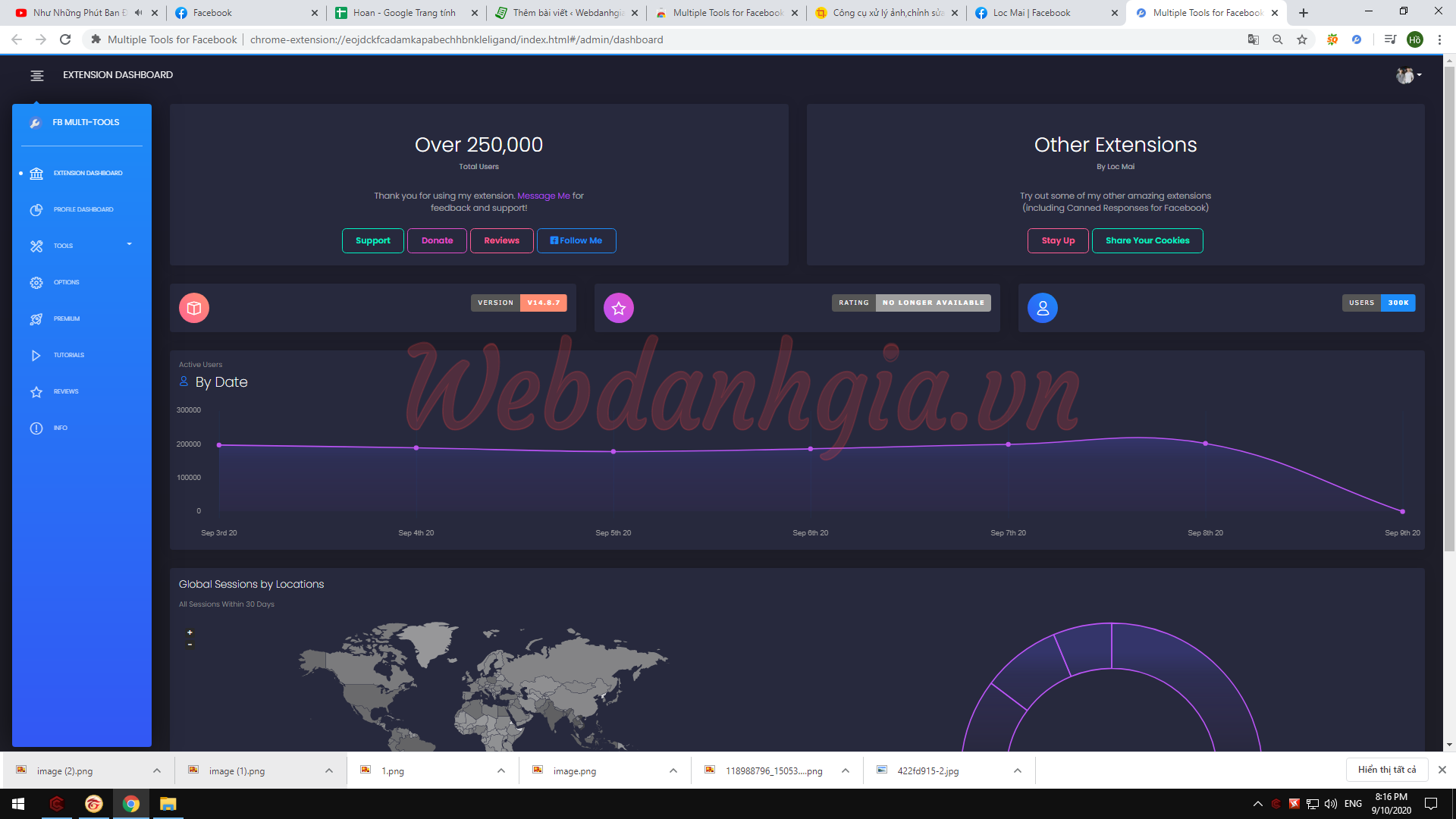Click the Share Your Cookies button
Image resolution: width=1456 pixels, height=819 pixels.
pyautogui.click(x=1147, y=240)
